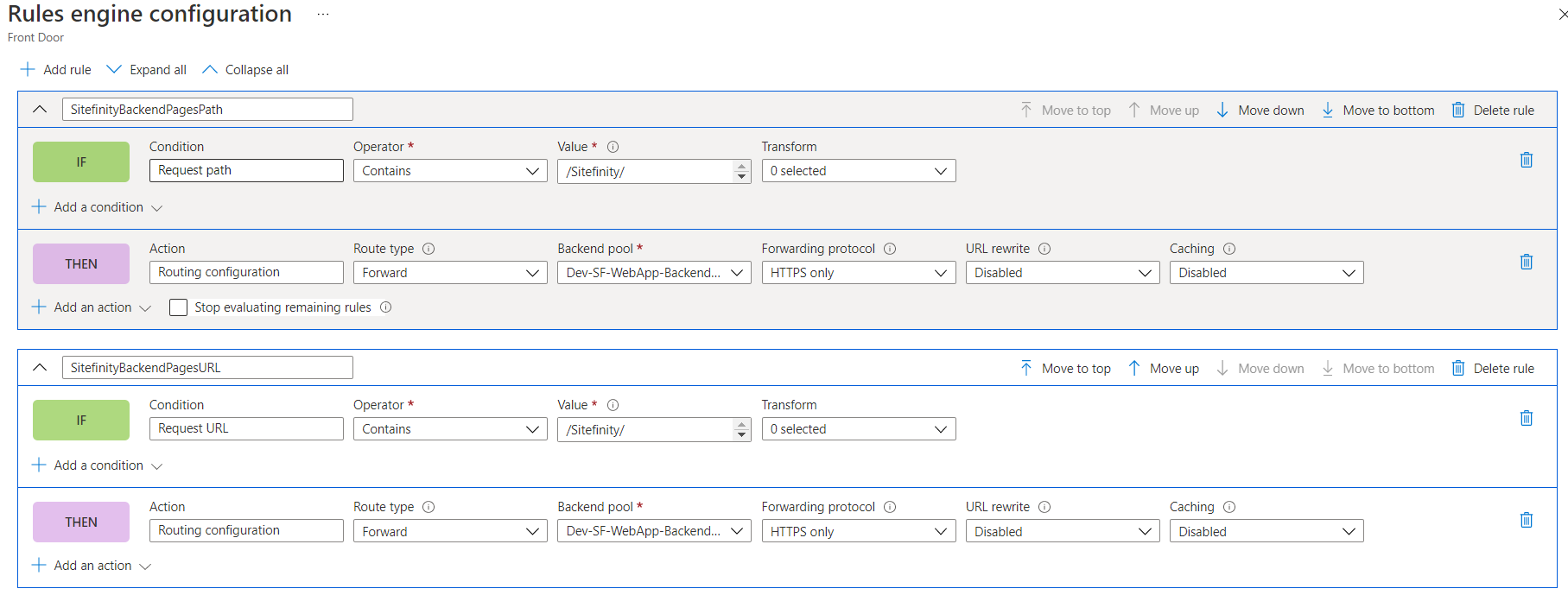Delete the THEN action in SitefinityBackendPagesPath rule
1568x595 pixels.
(1527, 262)
